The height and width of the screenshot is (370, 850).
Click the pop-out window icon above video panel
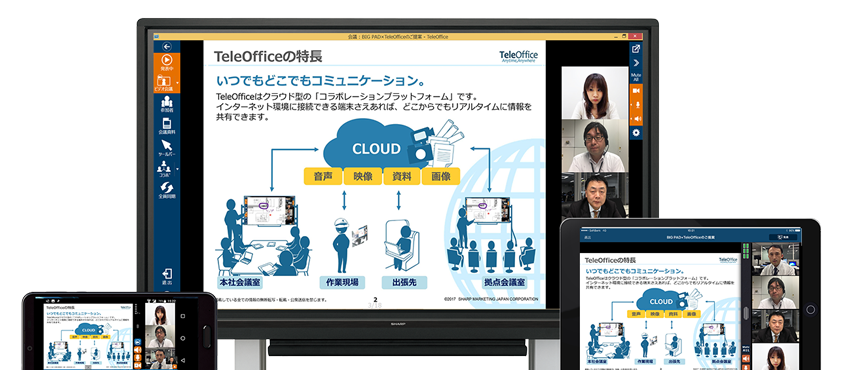636,48
